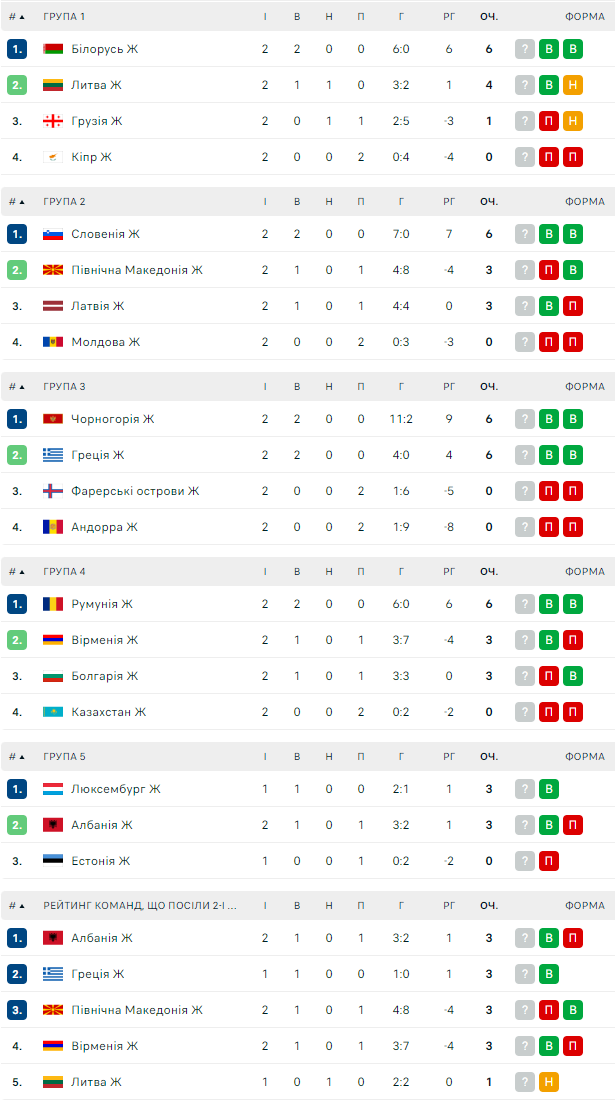Click the rank 2 badge next to Греція Ж in Група 3
Viewport: 615px width, 1100px height.
(17, 455)
